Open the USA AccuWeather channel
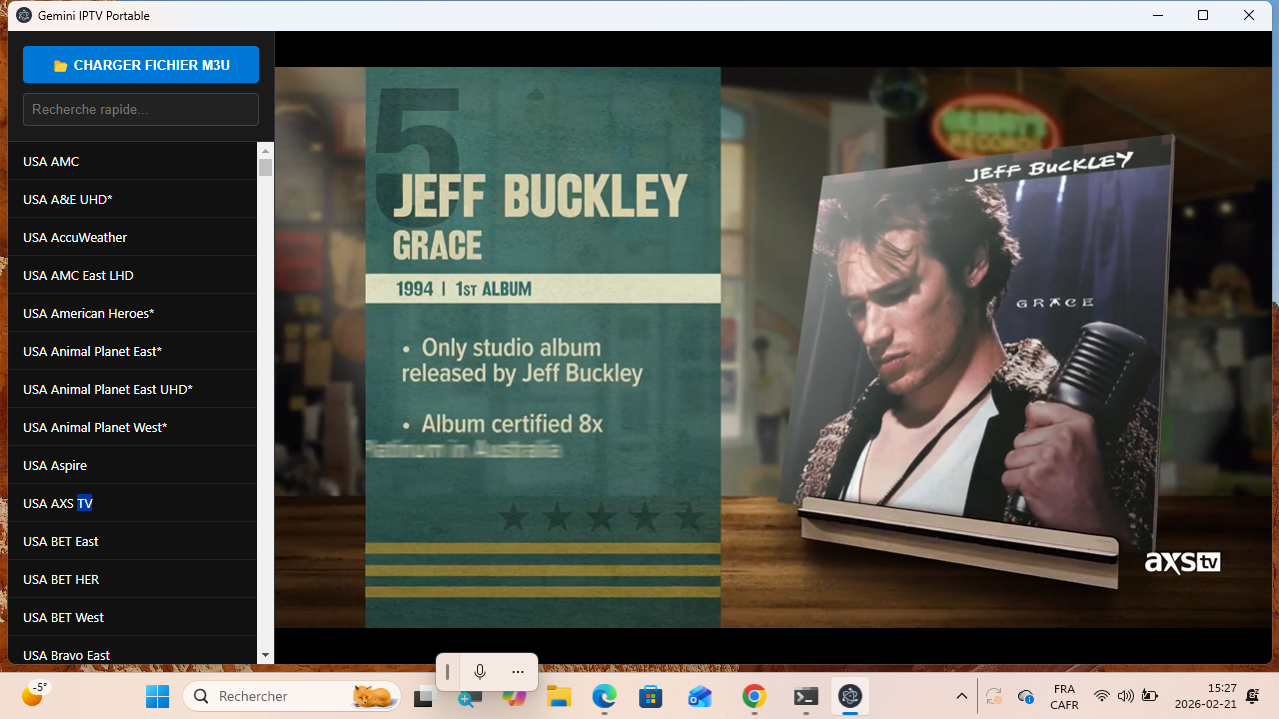1279x719 pixels. [x=132, y=237]
